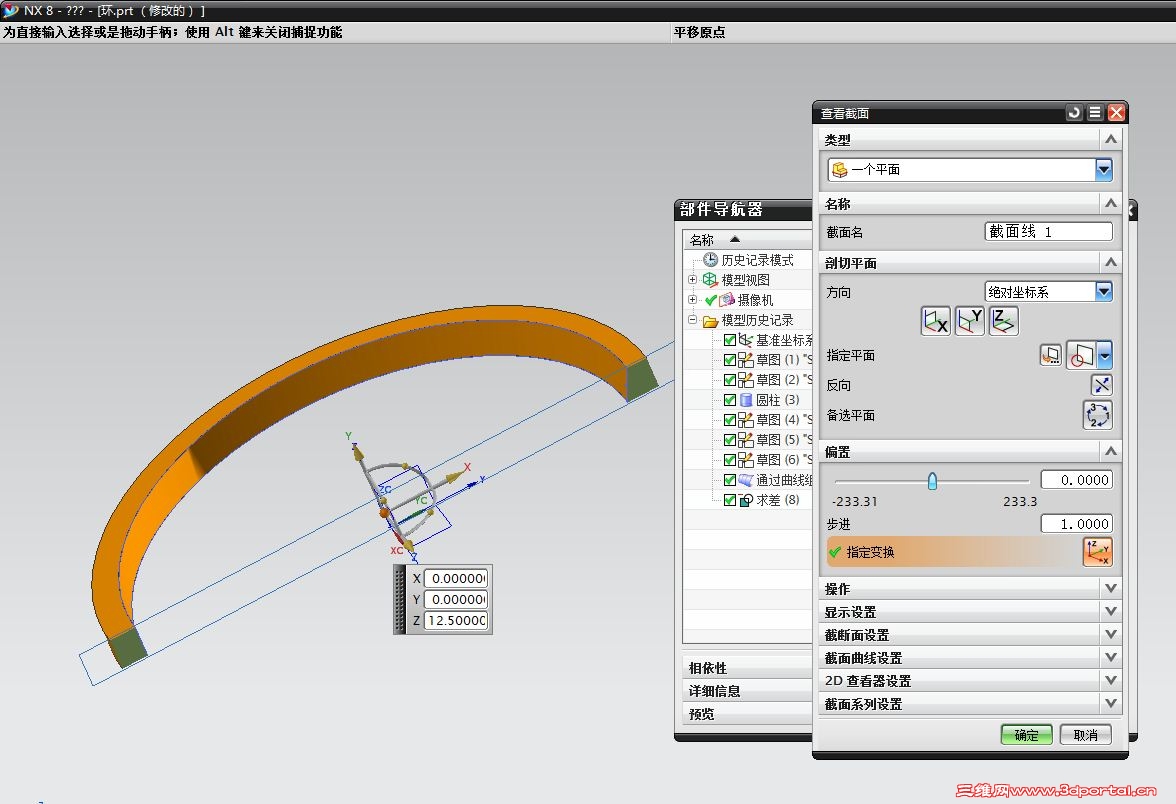Expand the 操作 section

[x=1111, y=589]
